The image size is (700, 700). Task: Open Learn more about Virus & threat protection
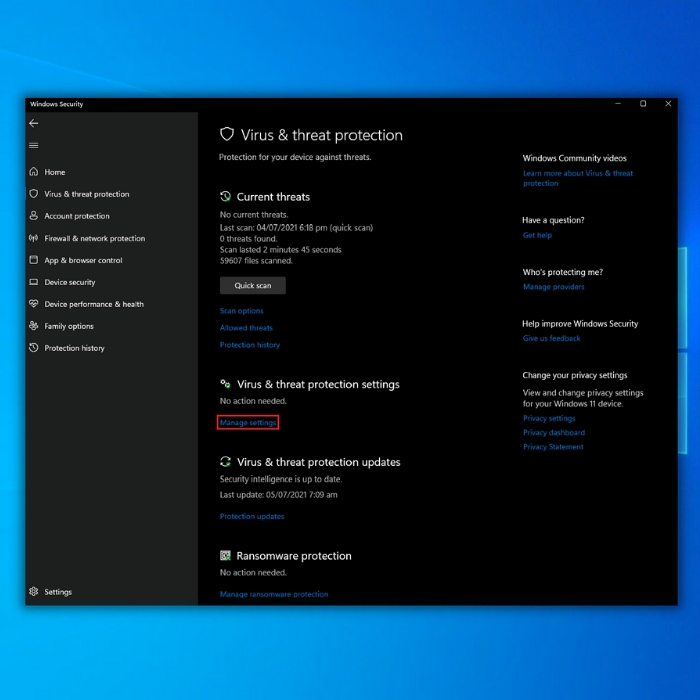578,178
